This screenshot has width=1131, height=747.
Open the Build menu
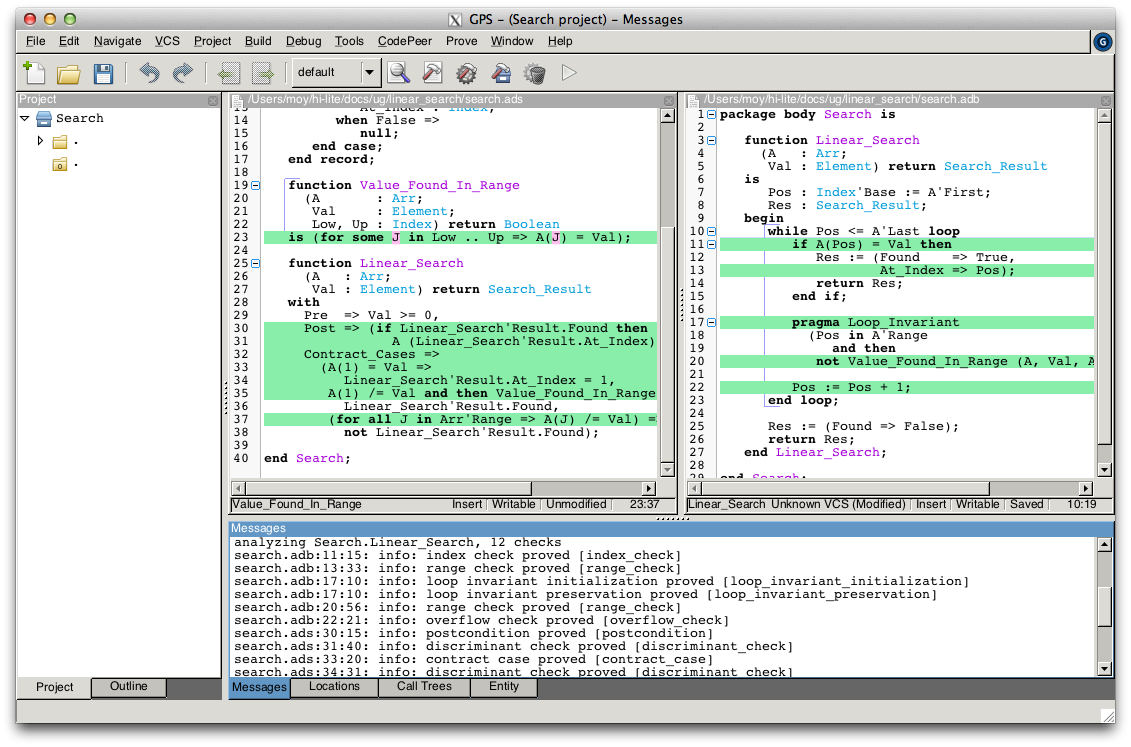click(x=258, y=41)
